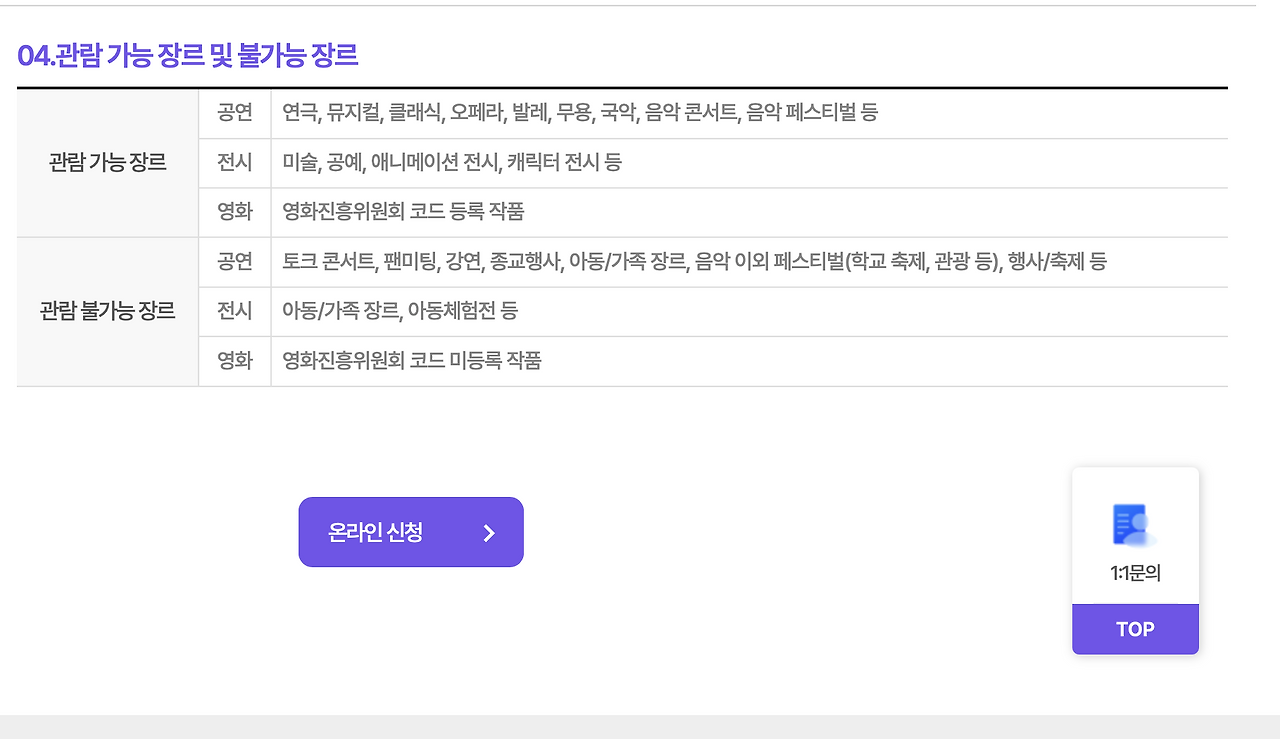Click the 토크 콘서트, 팬미팅 genre cell
The height and width of the screenshot is (739, 1280).
(x=340, y=262)
